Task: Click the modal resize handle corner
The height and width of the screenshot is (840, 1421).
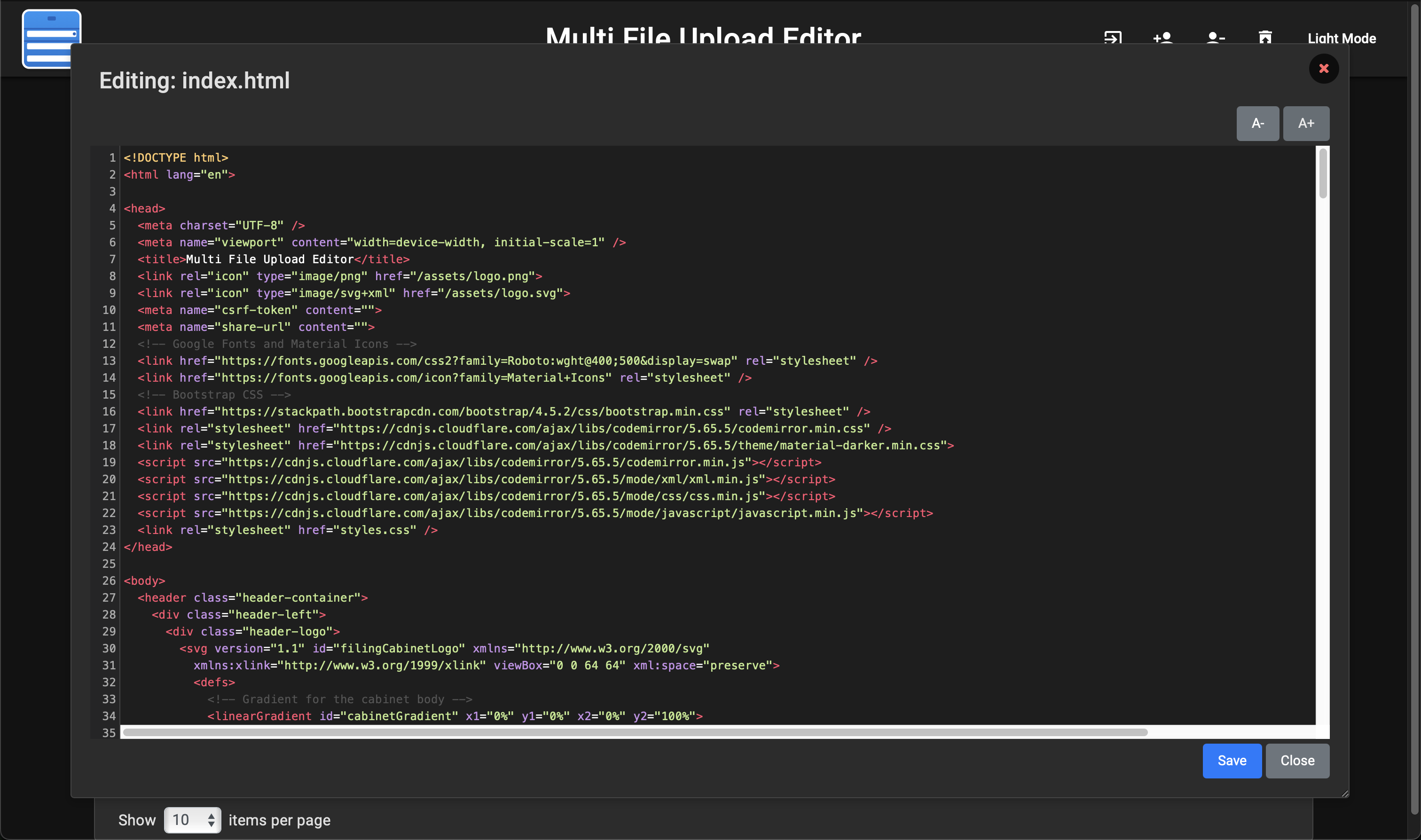Action: tap(1344, 793)
